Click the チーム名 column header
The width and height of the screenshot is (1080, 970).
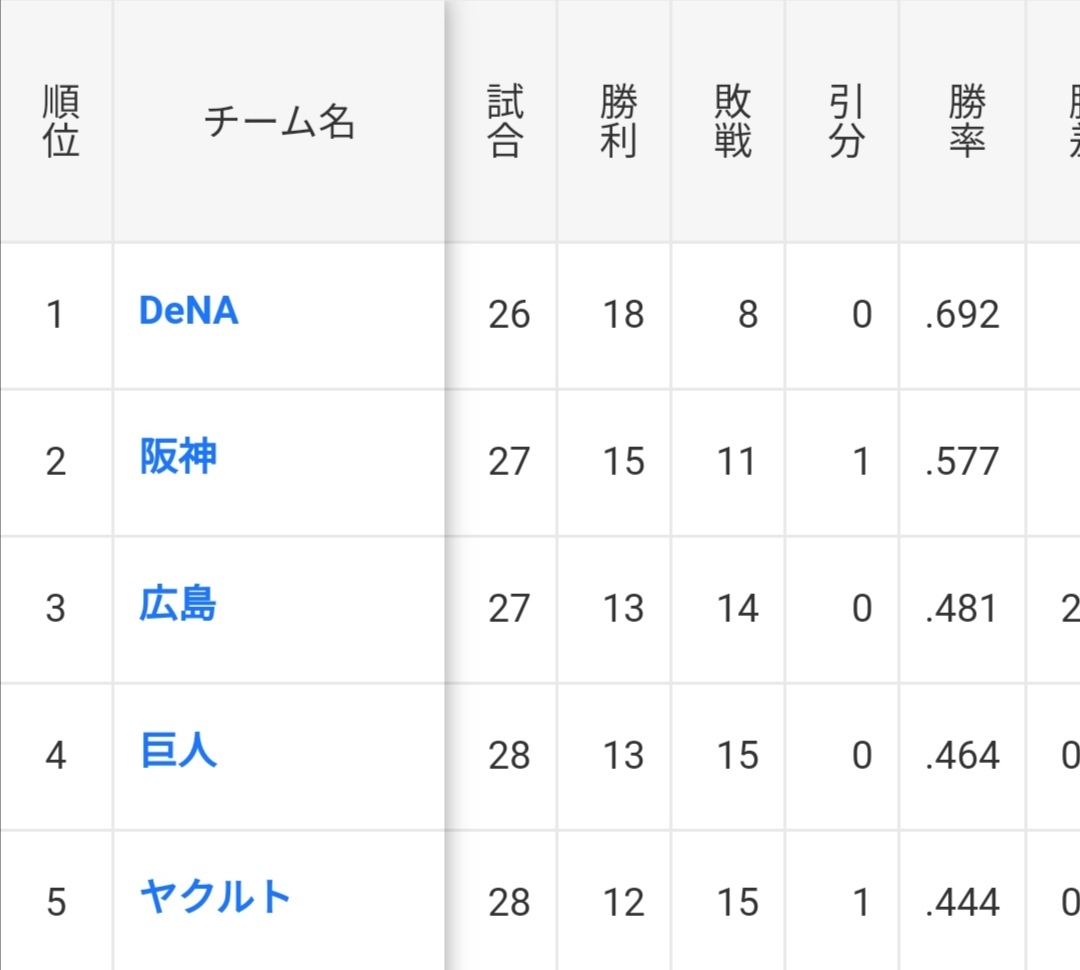[x=279, y=122]
